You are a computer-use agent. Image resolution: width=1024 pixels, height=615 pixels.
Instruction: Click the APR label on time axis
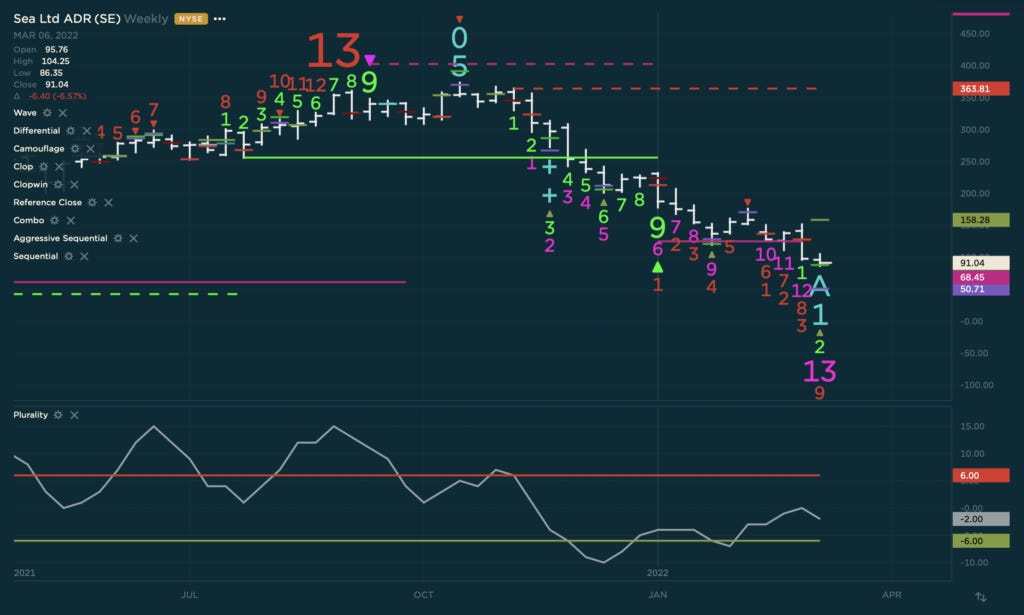coord(891,595)
